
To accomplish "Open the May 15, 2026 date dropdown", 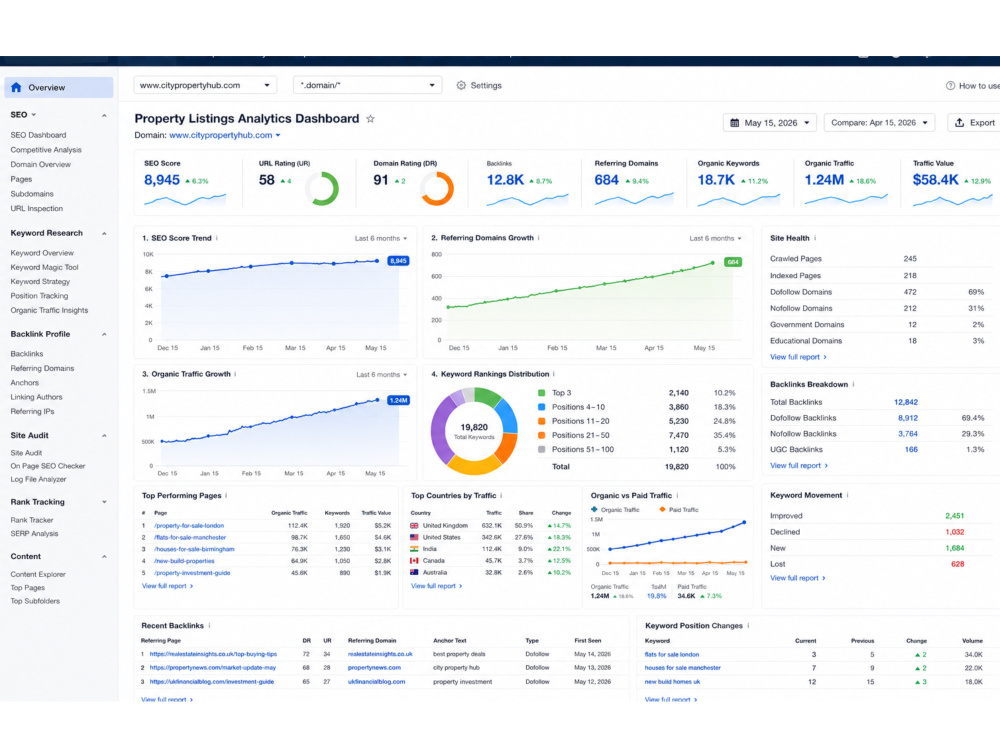I will pyautogui.click(x=770, y=122).
